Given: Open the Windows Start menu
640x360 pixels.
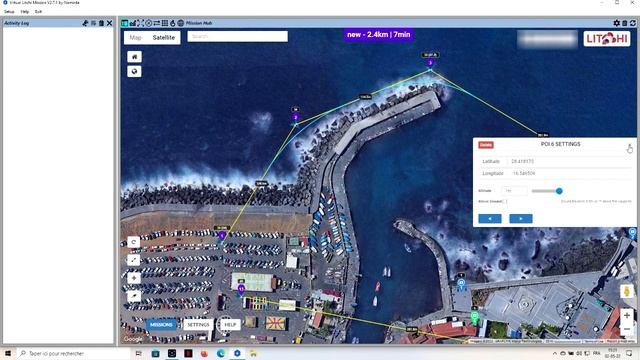Looking at the screenshot, I should [x=8, y=353].
